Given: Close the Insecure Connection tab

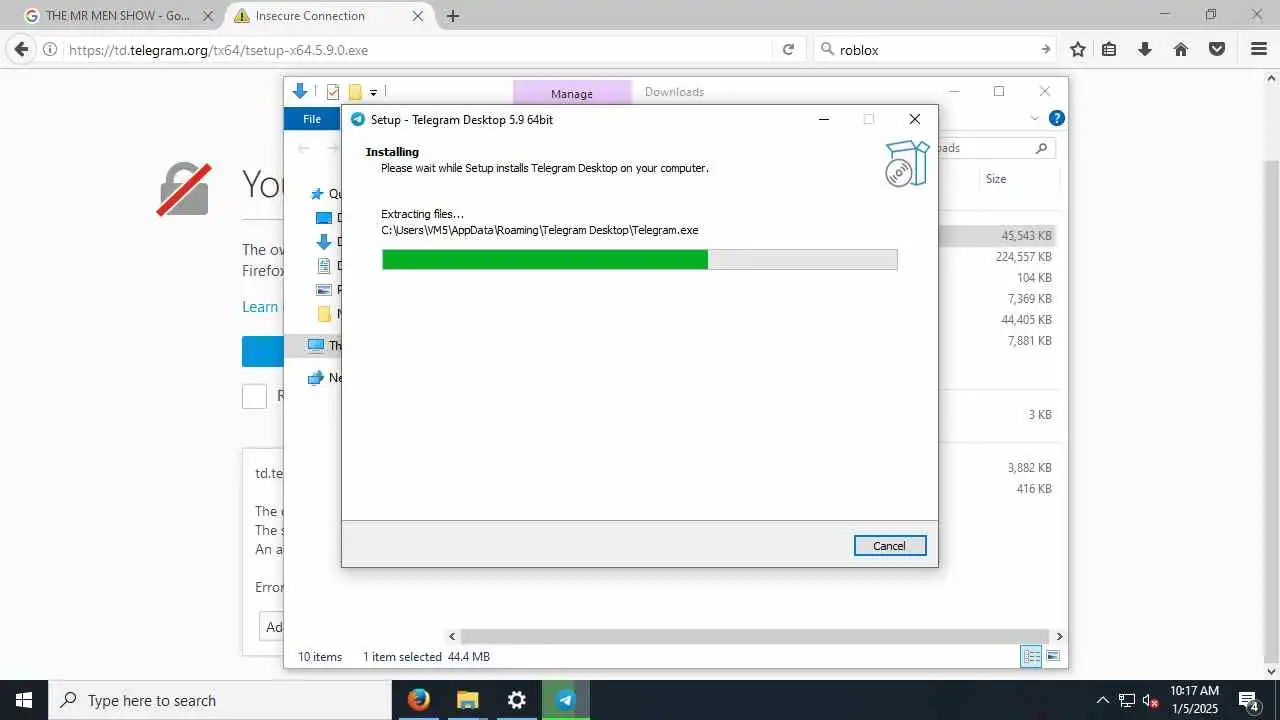Looking at the screenshot, I should [419, 16].
